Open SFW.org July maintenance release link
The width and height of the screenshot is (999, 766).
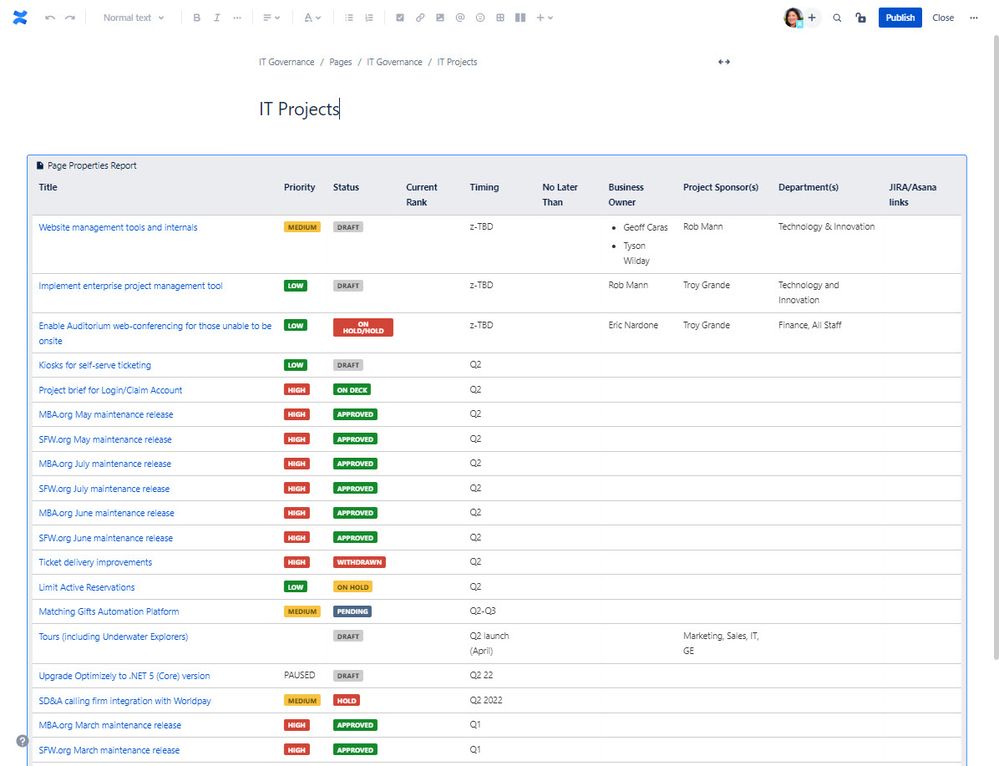[x=104, y=489]
